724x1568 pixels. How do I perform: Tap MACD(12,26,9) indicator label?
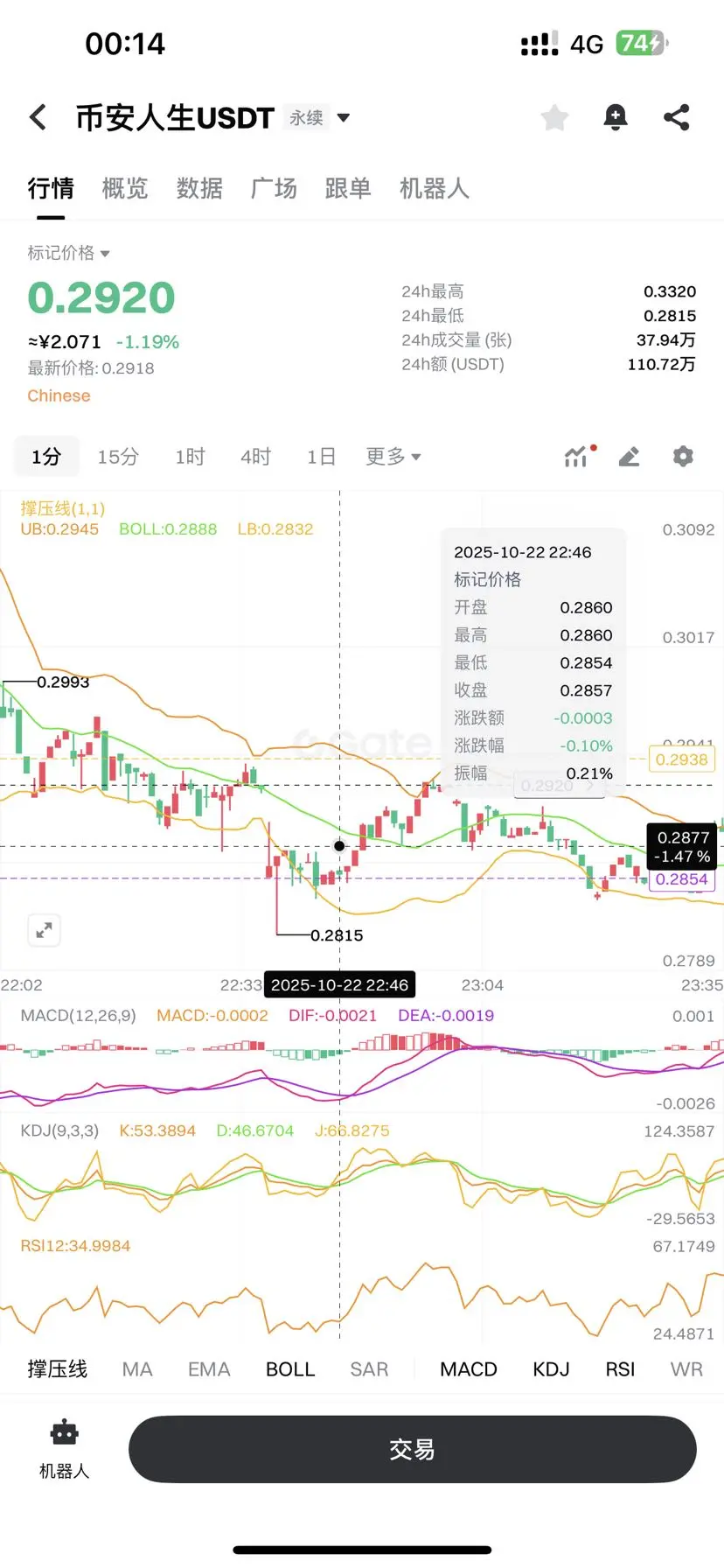[79, 1016]
